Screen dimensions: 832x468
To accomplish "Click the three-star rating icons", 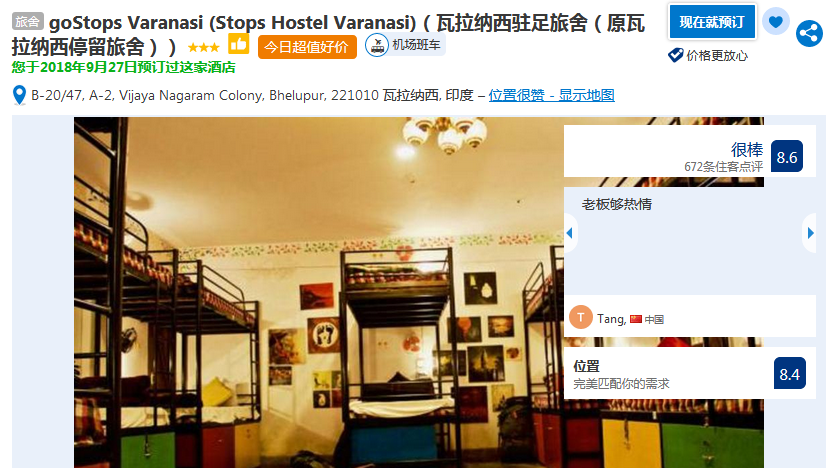I will (203, 48).
